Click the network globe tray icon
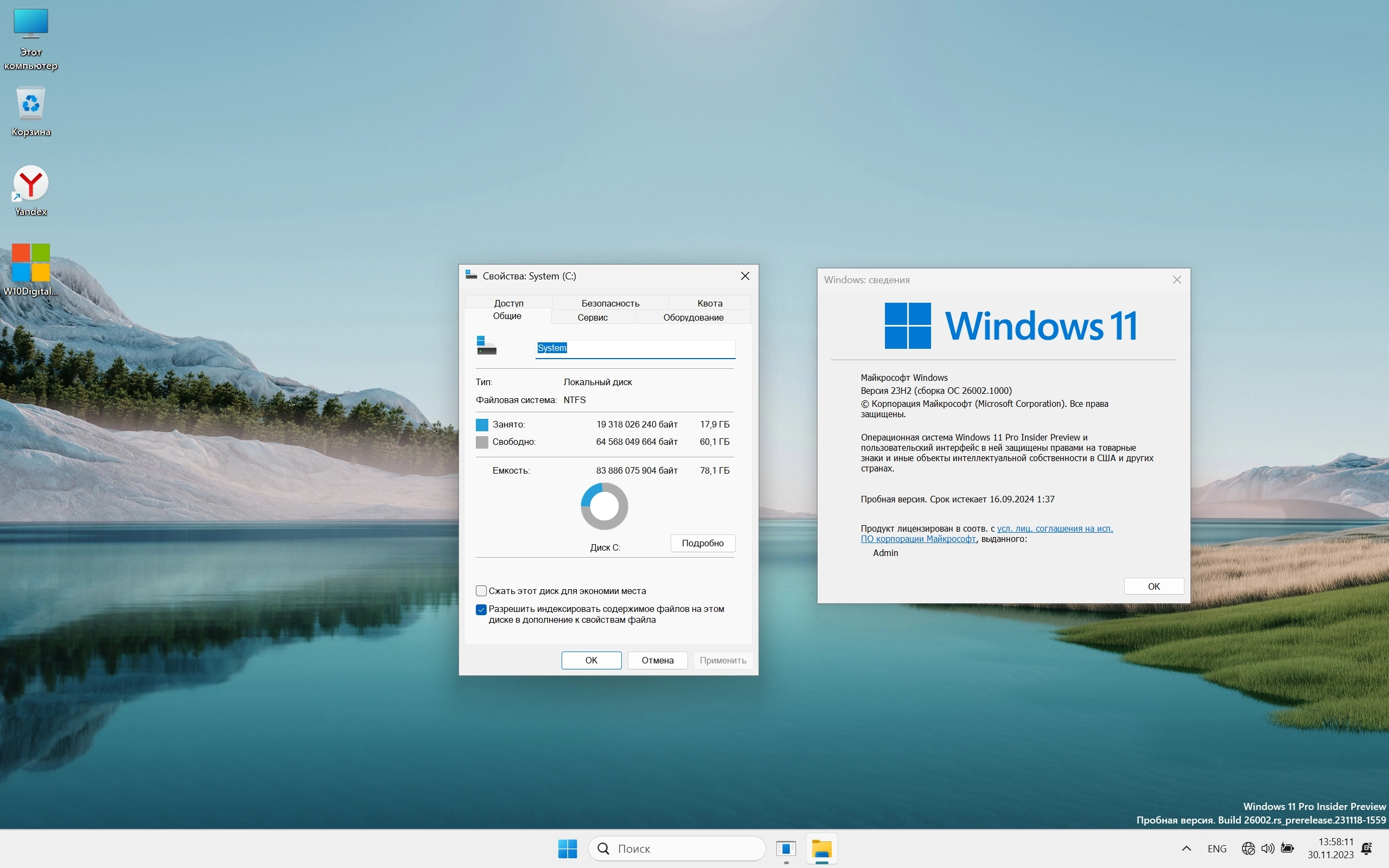The image size is (1389, 868). [1248, 848]
